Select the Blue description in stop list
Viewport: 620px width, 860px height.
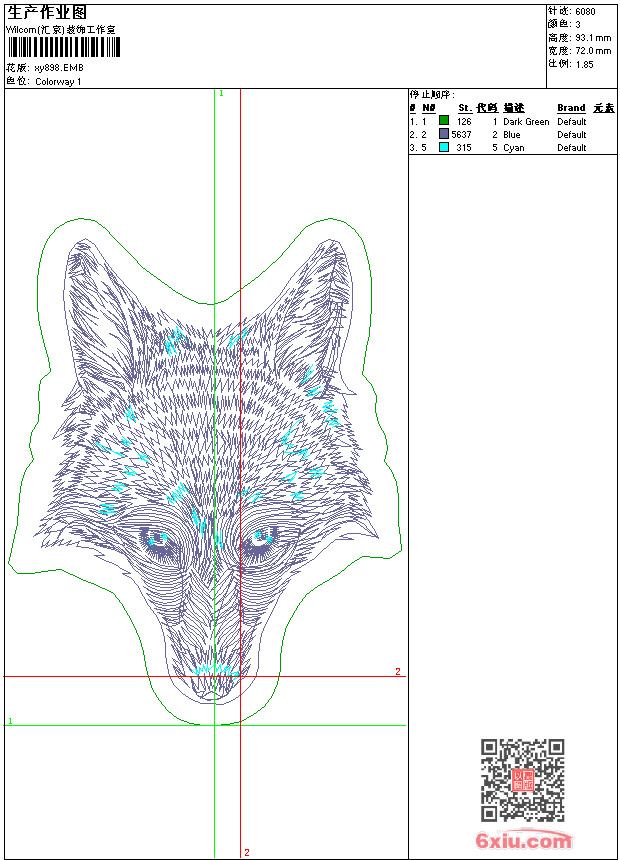[512, 135]
